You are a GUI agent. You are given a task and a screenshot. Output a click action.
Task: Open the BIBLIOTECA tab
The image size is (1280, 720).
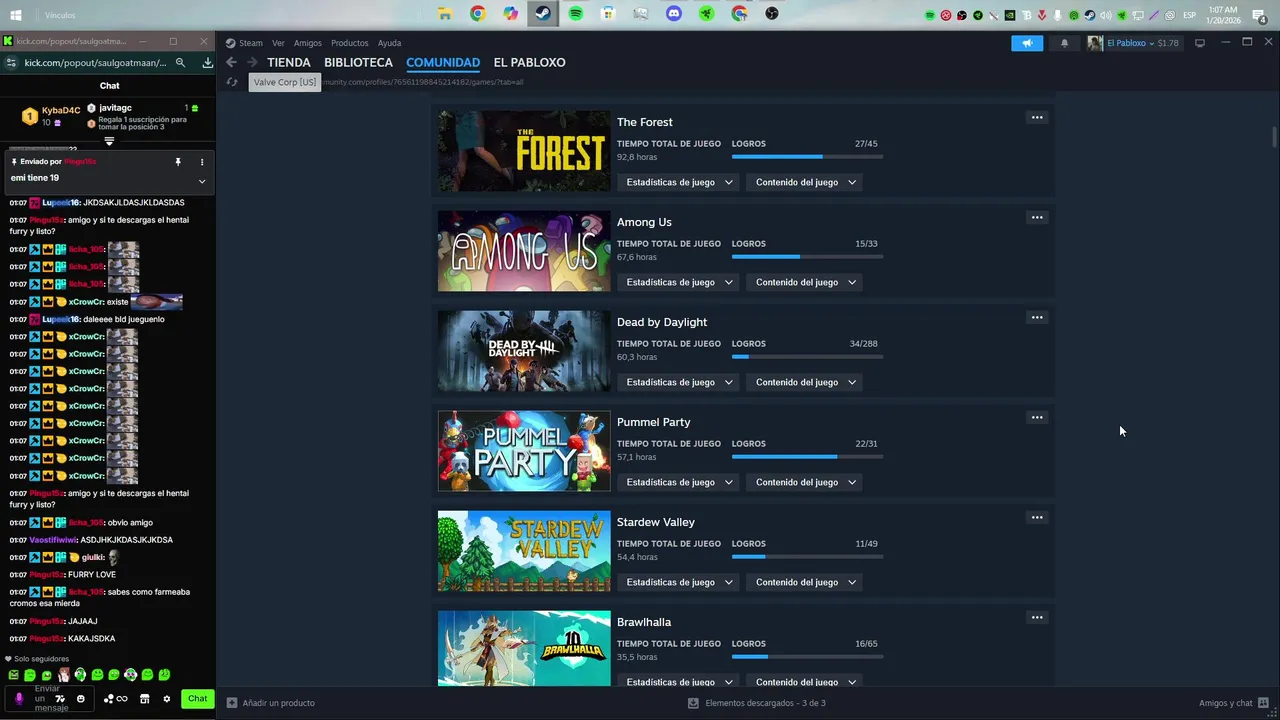(x=358, y=62)
